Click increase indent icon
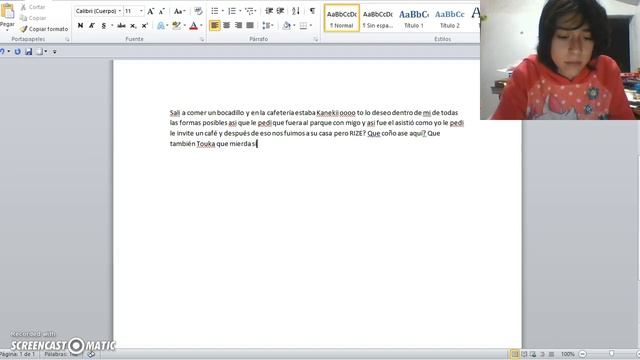This screenshot has height=360, width=640. tap(280, 11)
